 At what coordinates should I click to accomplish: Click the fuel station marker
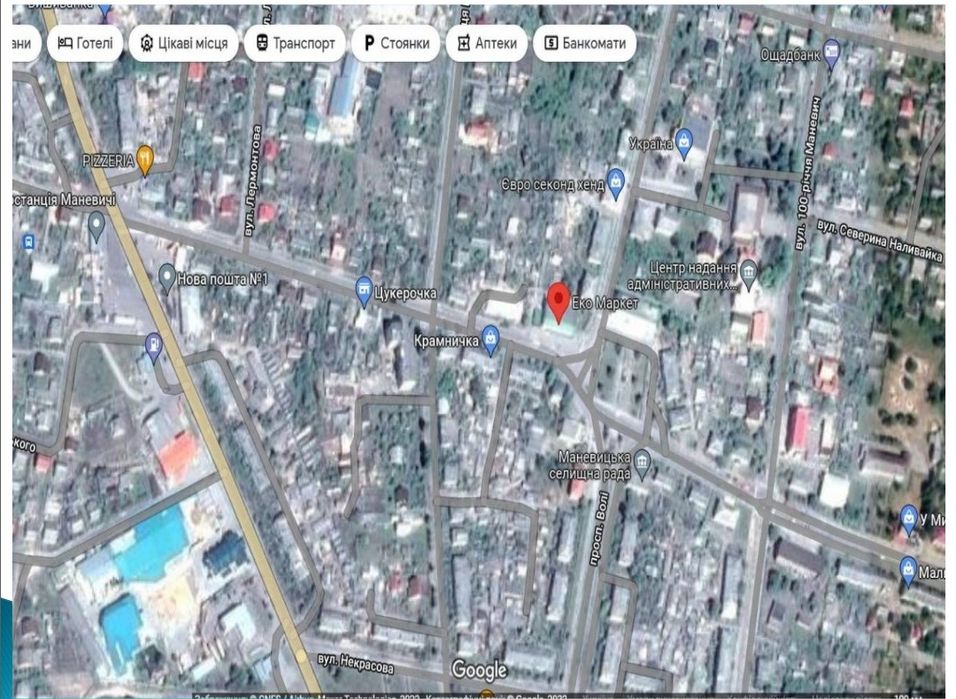point(154,347)
